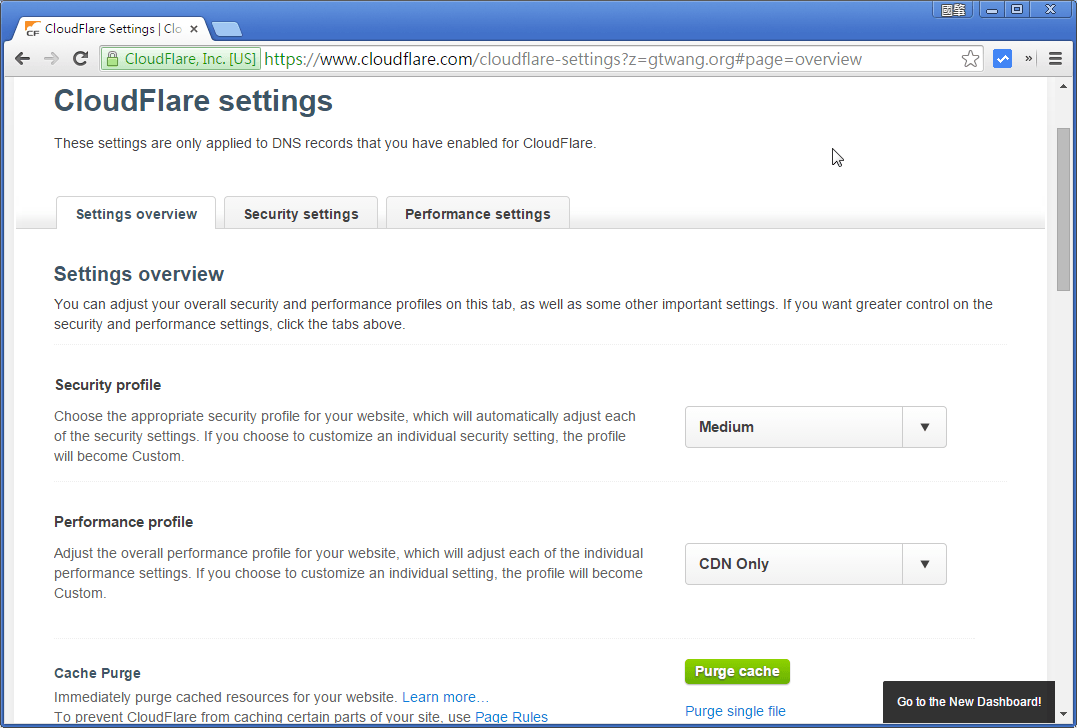Image resolution: width=1077 pixels, height=728 pixels.
Task: Reload the CloudFlare settings page
Action: (x=80, y=58)
